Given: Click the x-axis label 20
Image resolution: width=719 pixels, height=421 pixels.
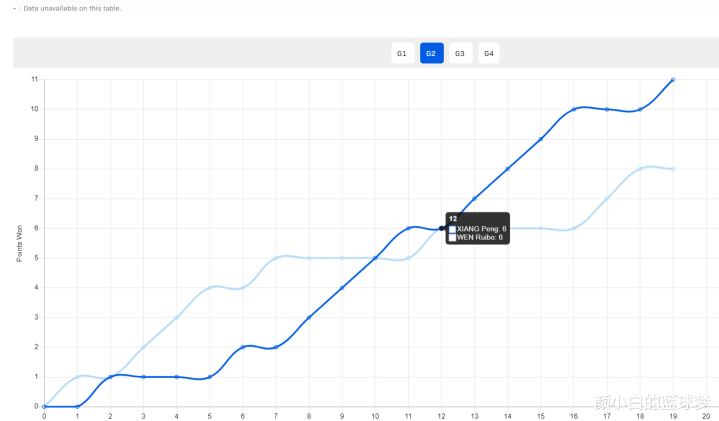Looking at the screenshot, I should (706, 416).
